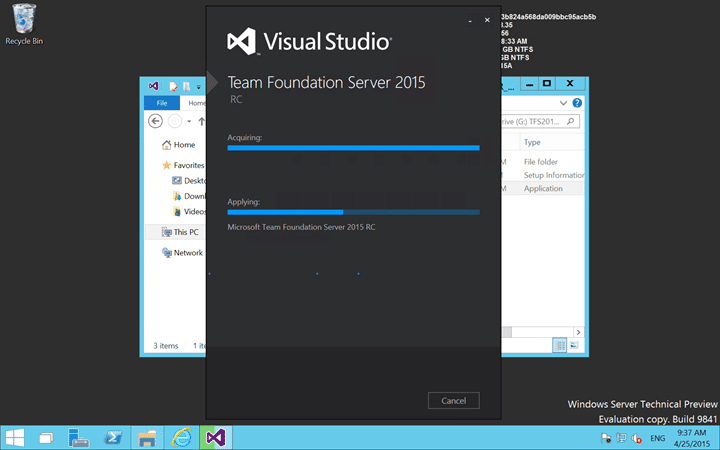Close the File Explorer window
This screenshot has width=720, height=450.
570,84
